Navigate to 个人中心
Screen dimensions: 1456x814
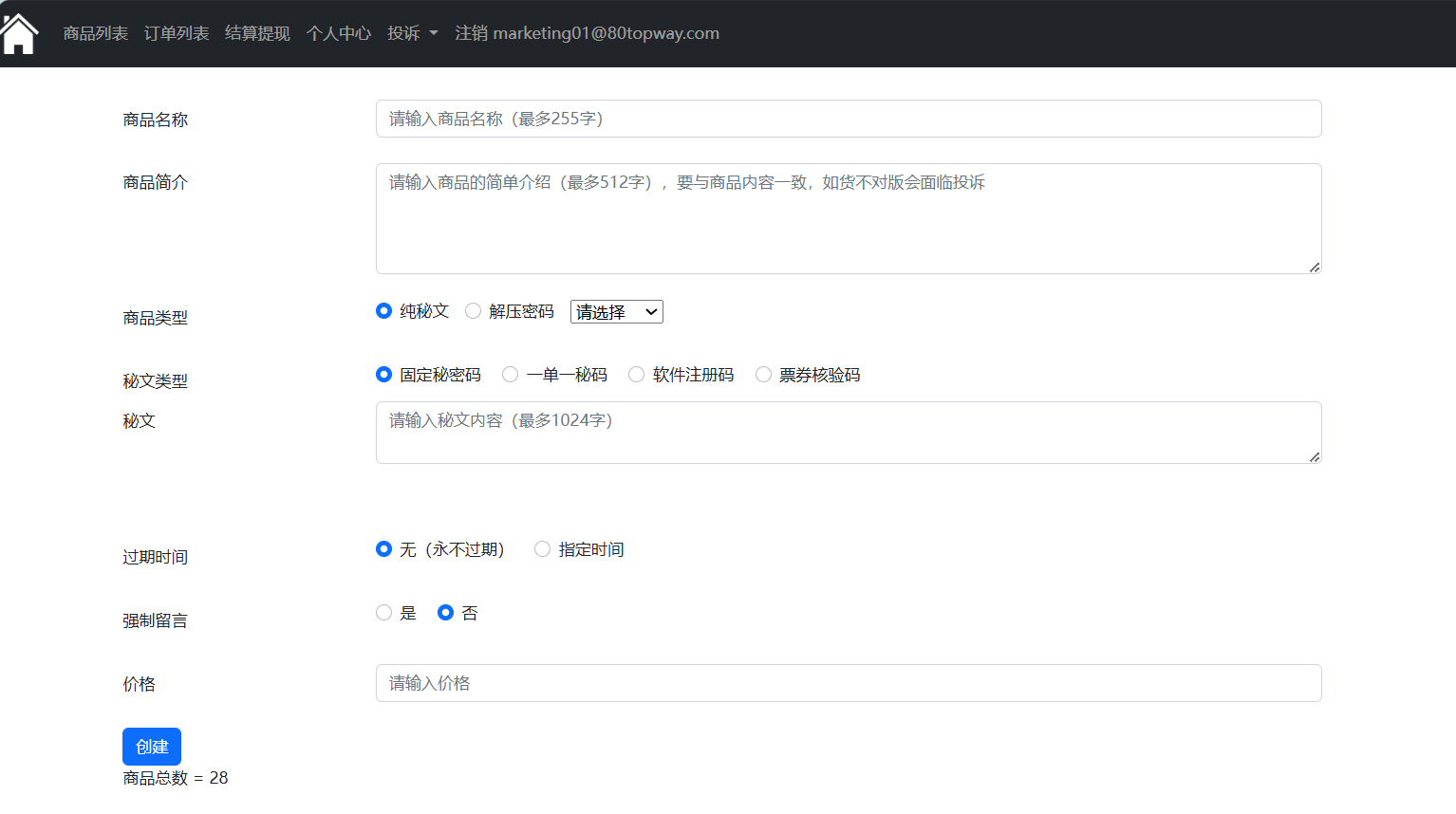(x=339, y=33)
